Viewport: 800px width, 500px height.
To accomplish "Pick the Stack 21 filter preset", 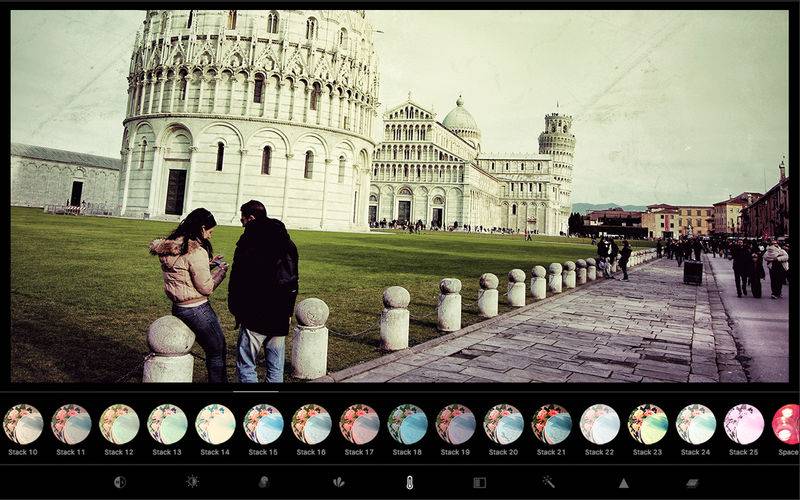I will [x=552, y=424].
